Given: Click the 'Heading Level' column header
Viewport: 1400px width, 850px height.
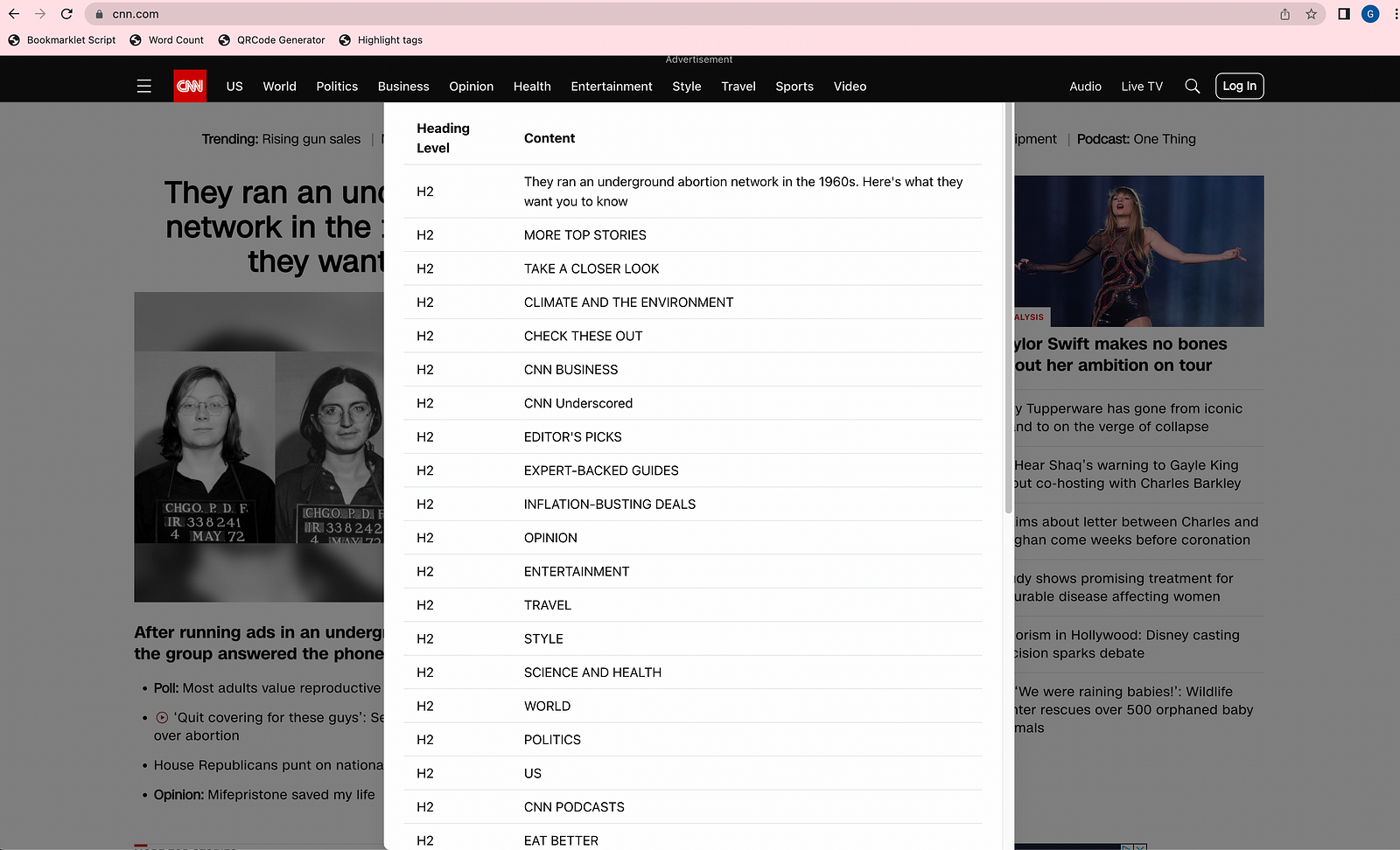Looking at the screenshot, I should coord(443,138).
